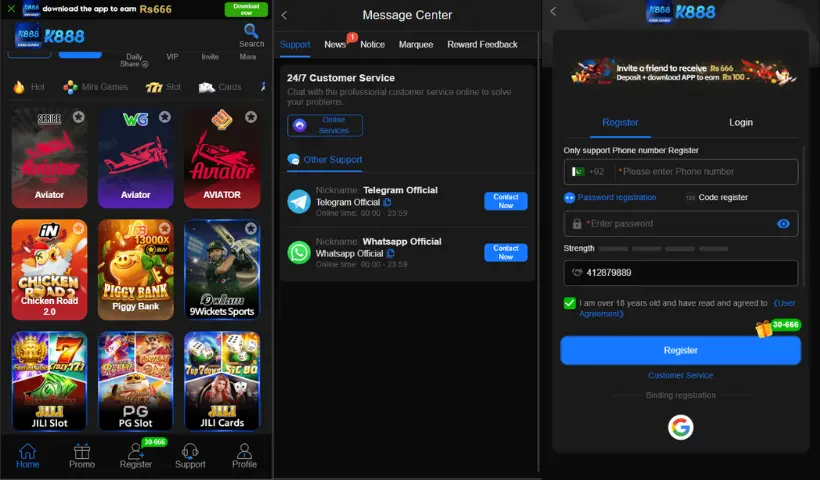Favorite the Spribe Aviator game star
The width and height of the screenshot is (820, 480).
click(78, 117)
